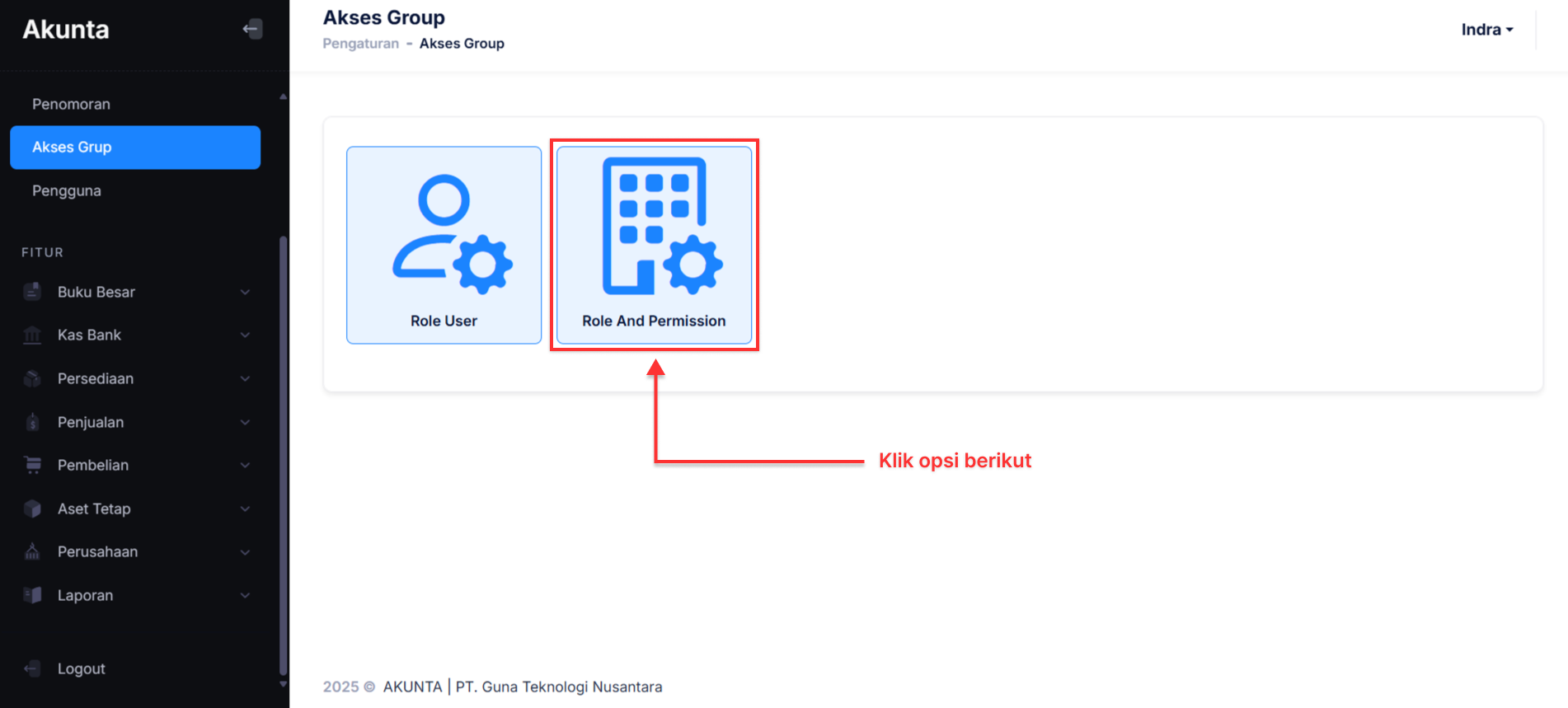Select the Pengguna menu item
This screenshot has width=1568, height=708.
(x=67, y=190)
